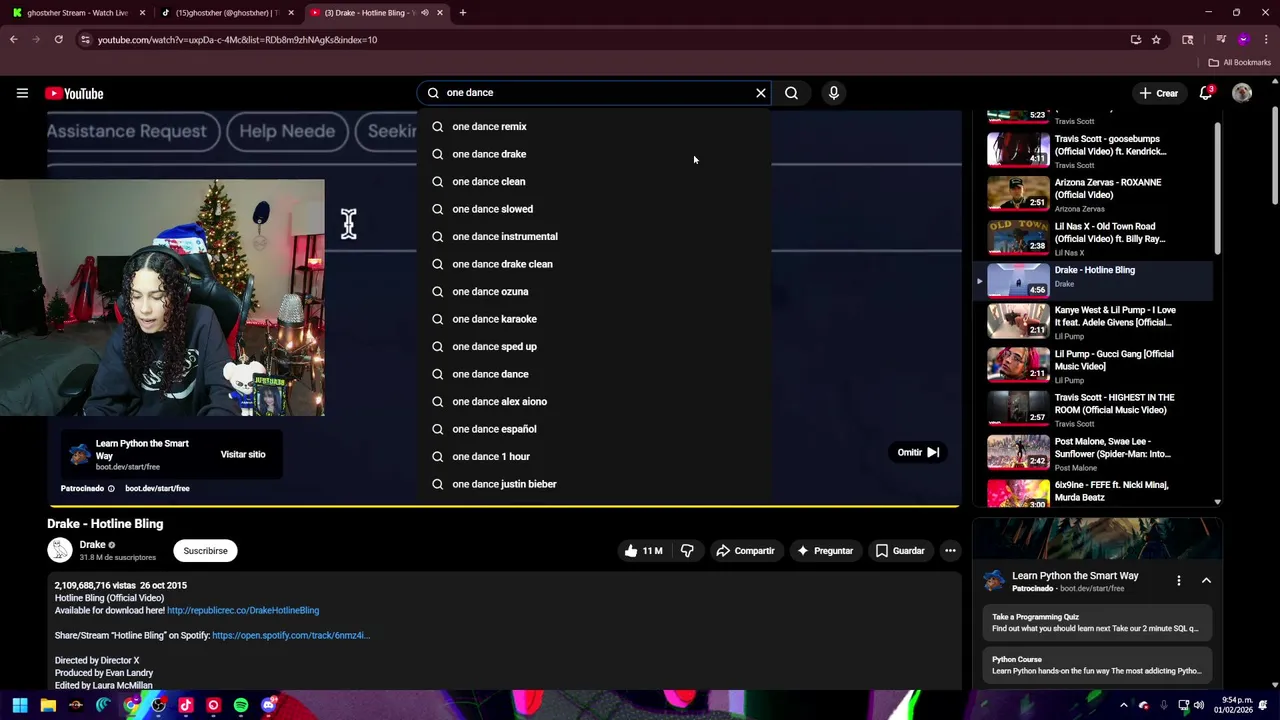This screenshot has height=720, width=1280.
Task: Open the Spotify track link
Action: tap(291, 636)
